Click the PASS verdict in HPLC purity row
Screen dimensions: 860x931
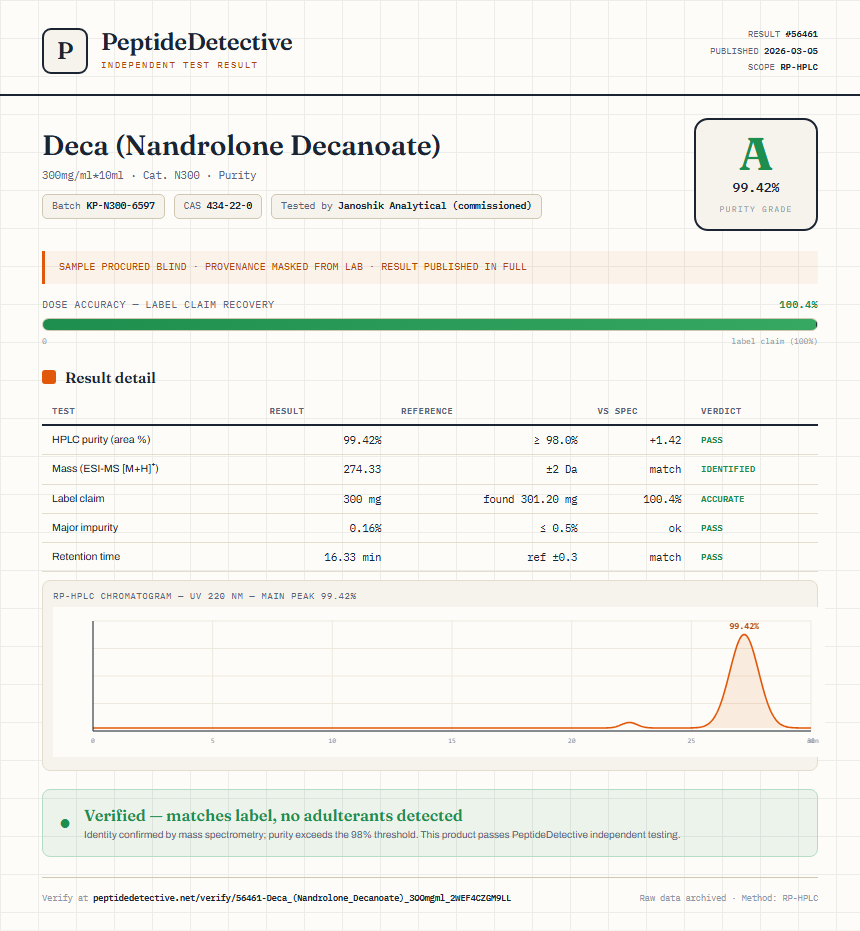[x=712, y=440]
